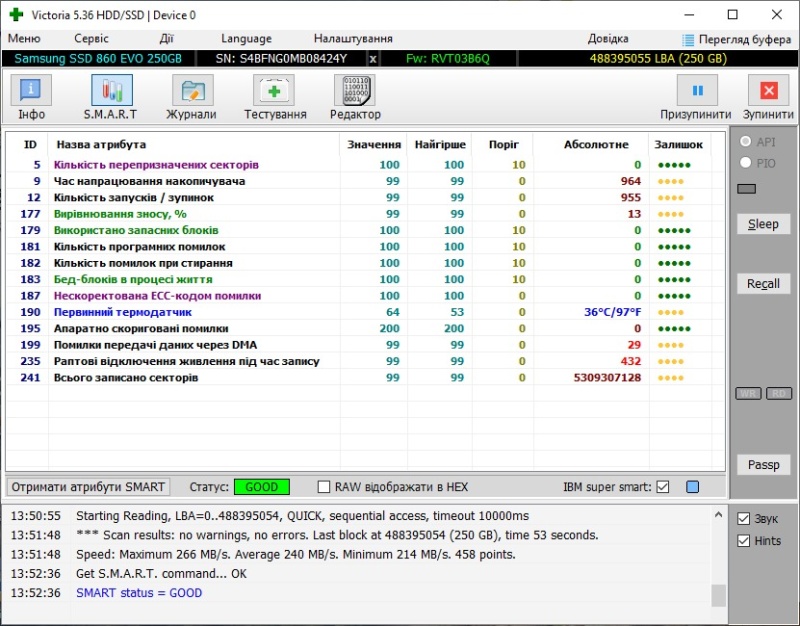
Task: Click the SN: S4BFNG0MB08424Y serial label
Action: [281, 59]
